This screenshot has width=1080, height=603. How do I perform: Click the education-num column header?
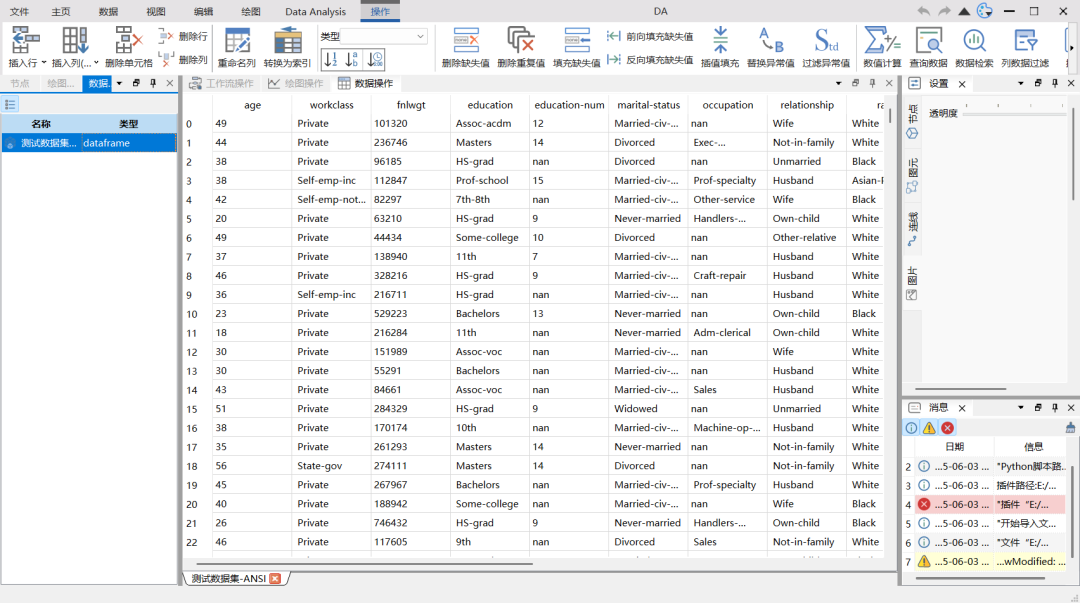tap(569, 105)
